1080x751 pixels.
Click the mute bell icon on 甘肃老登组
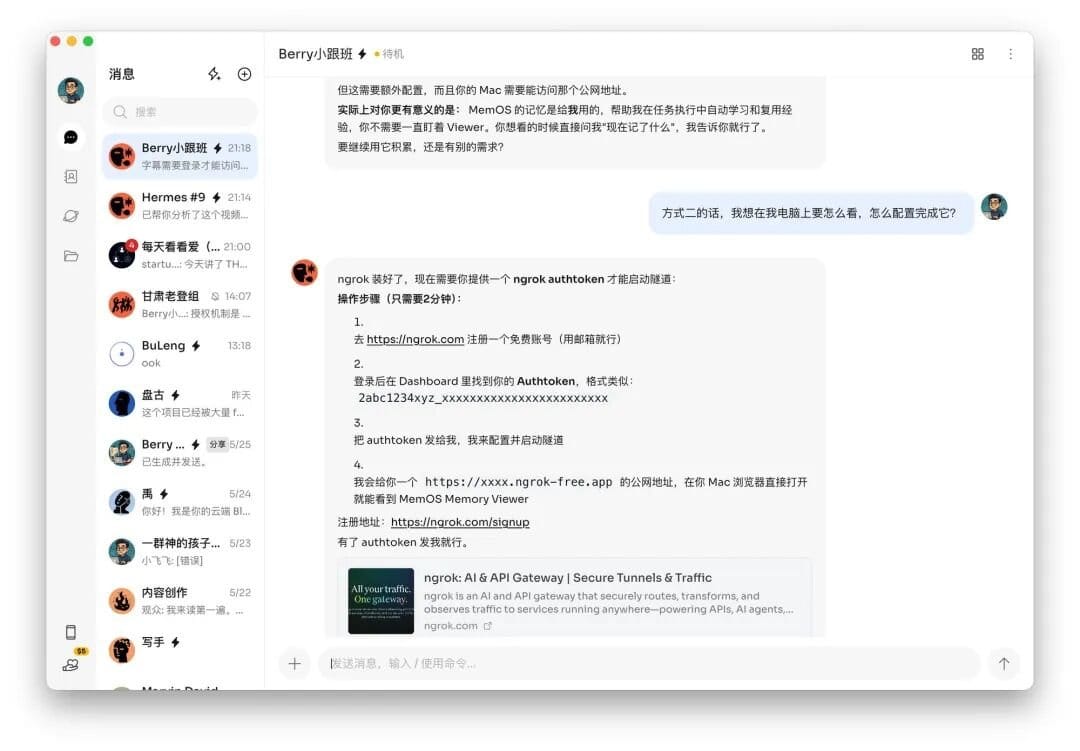(x=215, y=296)
